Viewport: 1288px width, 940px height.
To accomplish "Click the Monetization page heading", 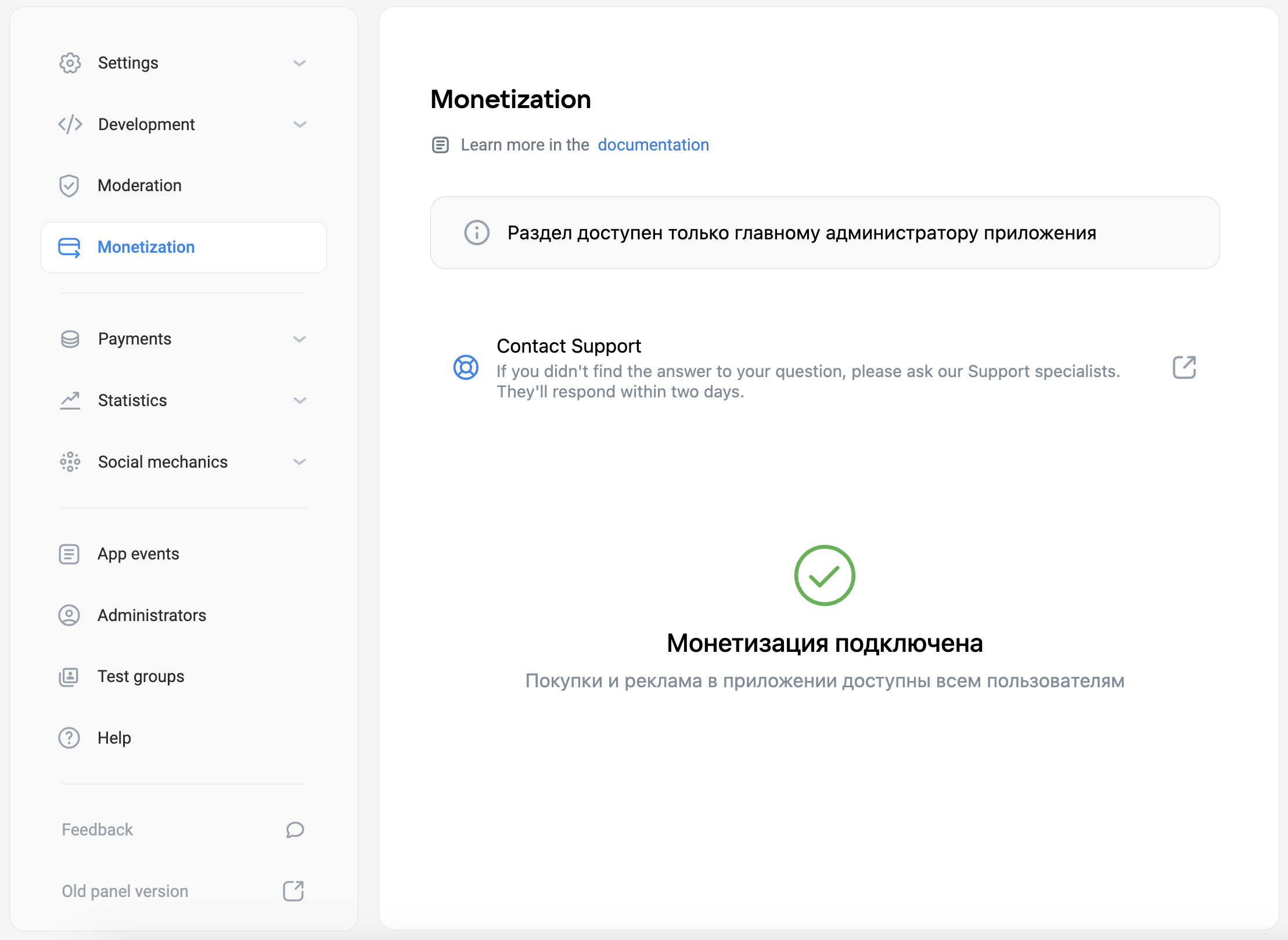I will pyautogui.click(x=510, y=99).
